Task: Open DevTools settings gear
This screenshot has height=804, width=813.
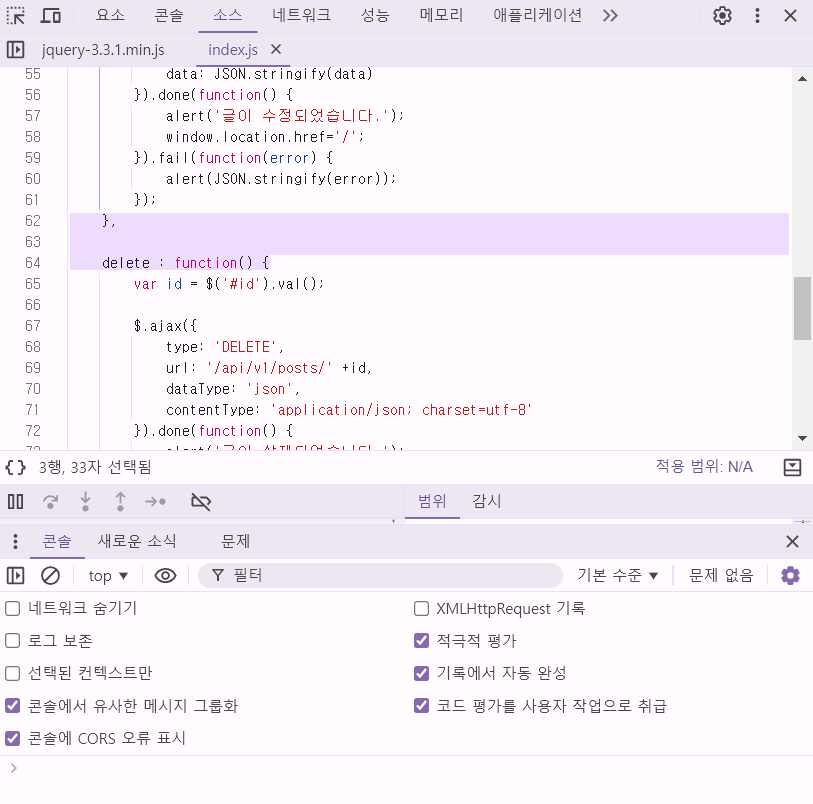Action: 722,16
